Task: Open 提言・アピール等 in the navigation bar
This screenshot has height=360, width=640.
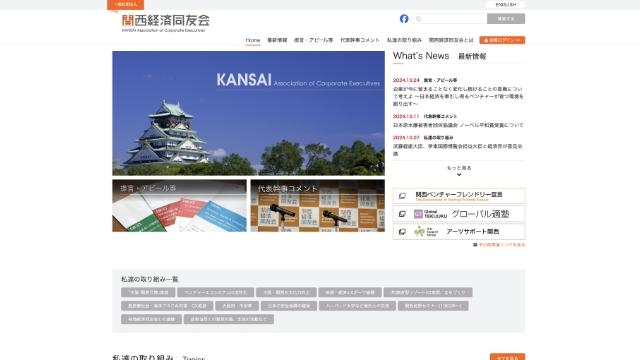Action: (x=313, y=40)
